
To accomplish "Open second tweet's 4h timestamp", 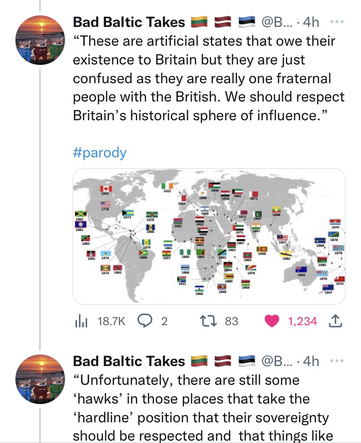I will 311,361.
